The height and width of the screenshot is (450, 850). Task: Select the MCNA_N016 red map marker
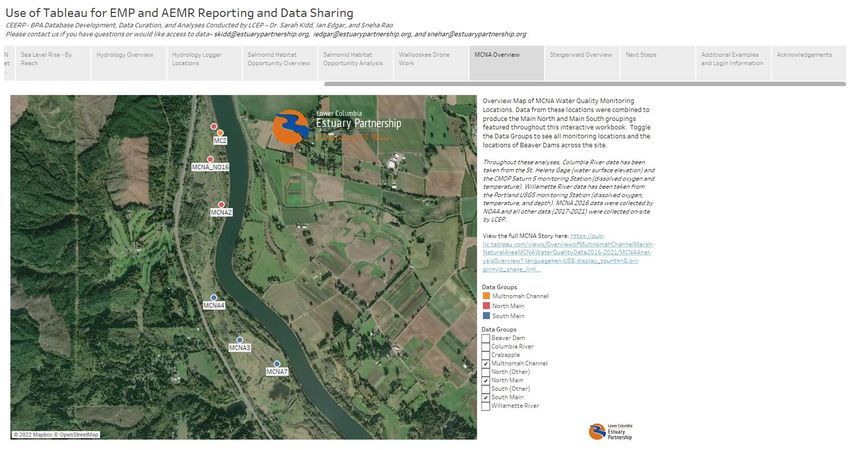pos(210,159)
